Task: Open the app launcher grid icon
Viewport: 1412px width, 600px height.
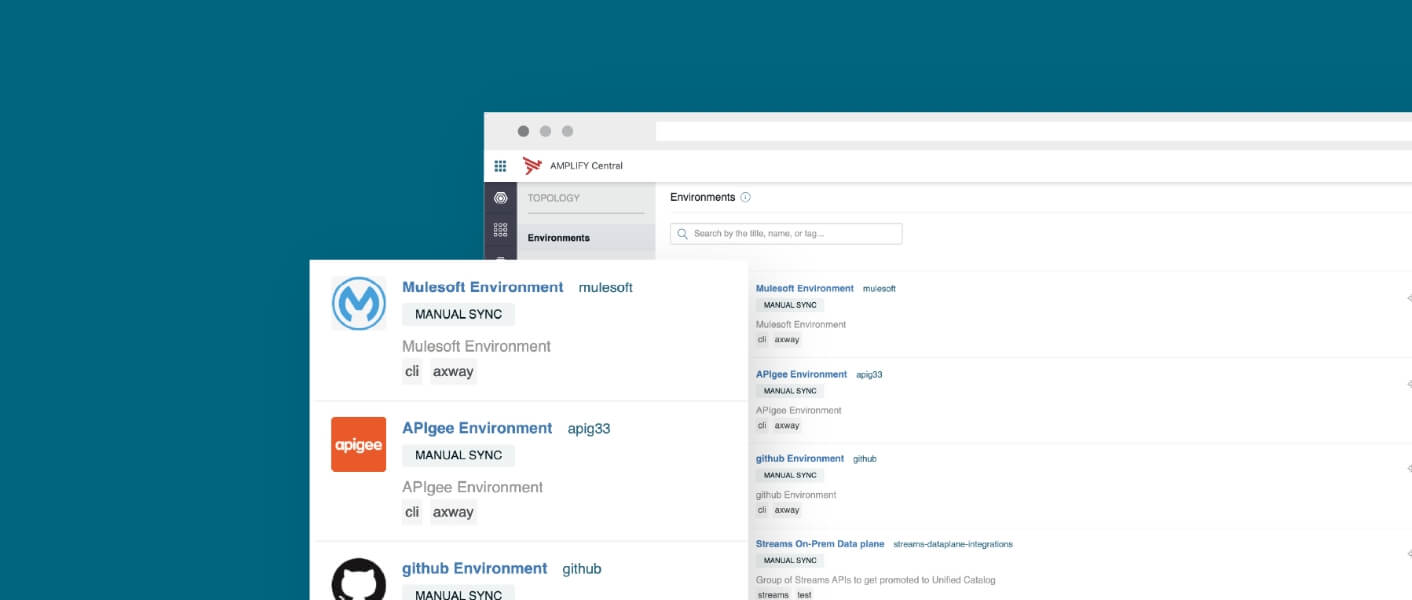Action: point(500,166)
